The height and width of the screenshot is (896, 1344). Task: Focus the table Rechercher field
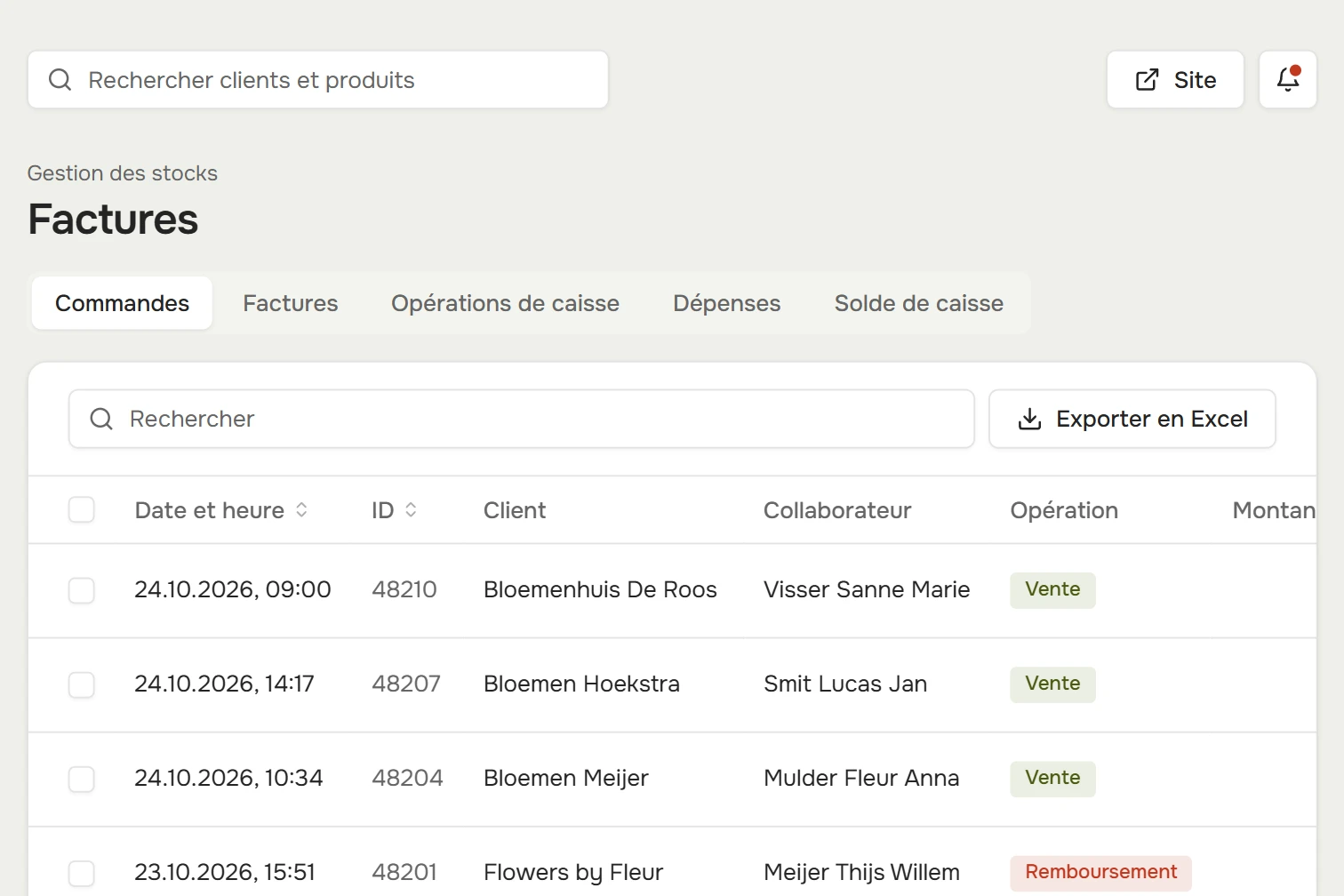522,419
